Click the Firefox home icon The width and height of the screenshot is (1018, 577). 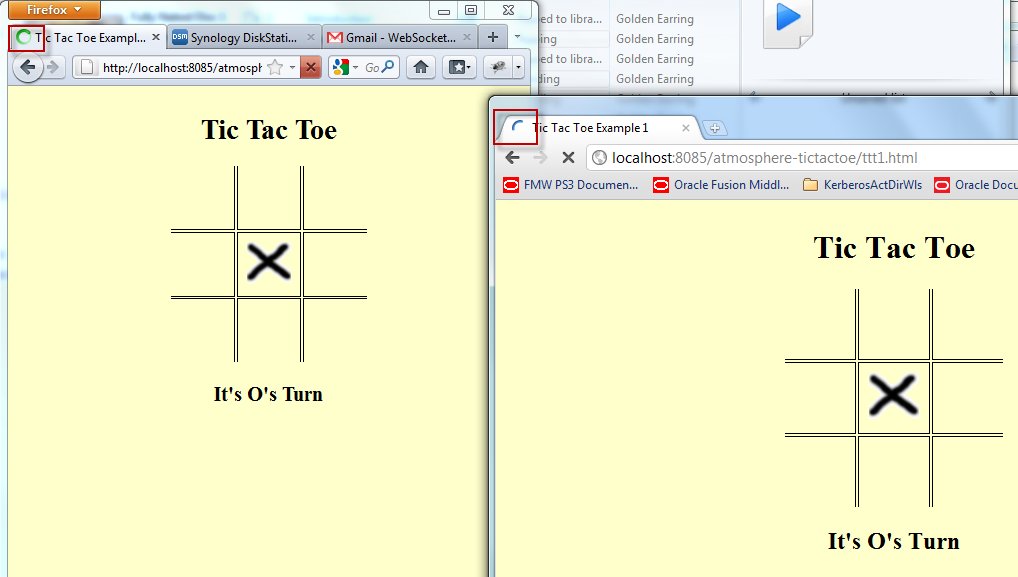[x=421, y=67]
